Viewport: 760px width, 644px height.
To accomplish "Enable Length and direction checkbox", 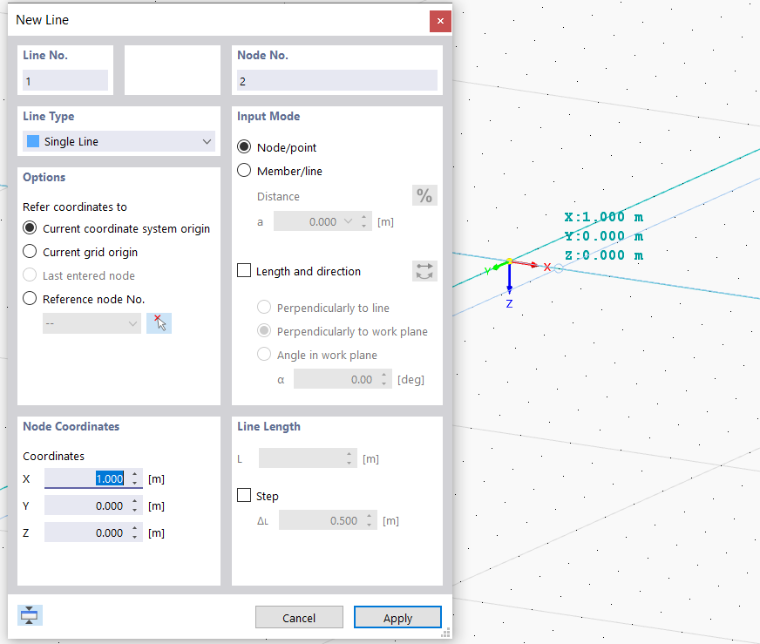I will 244,270.
